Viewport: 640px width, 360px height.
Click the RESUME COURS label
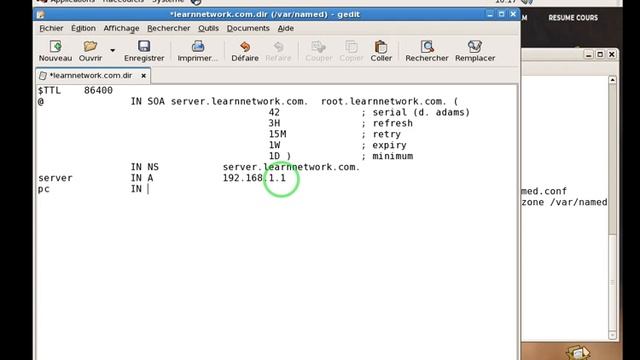click(573, 18)
